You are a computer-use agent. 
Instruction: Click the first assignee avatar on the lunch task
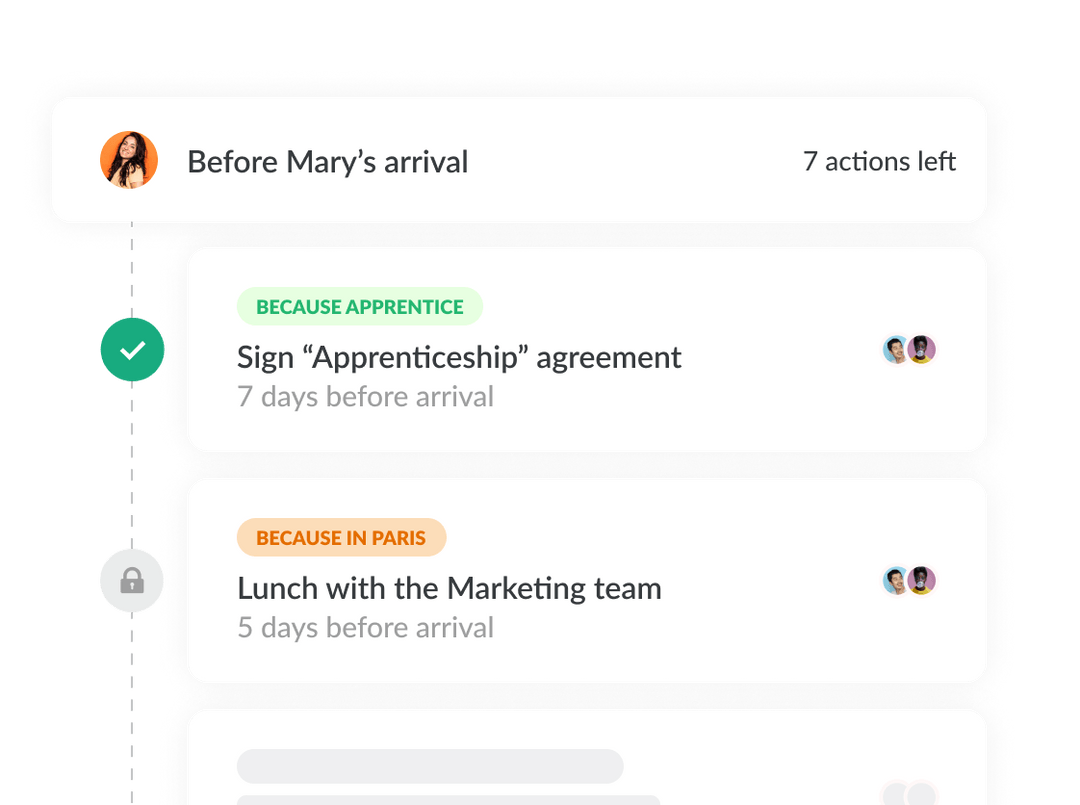click(894, 580)
